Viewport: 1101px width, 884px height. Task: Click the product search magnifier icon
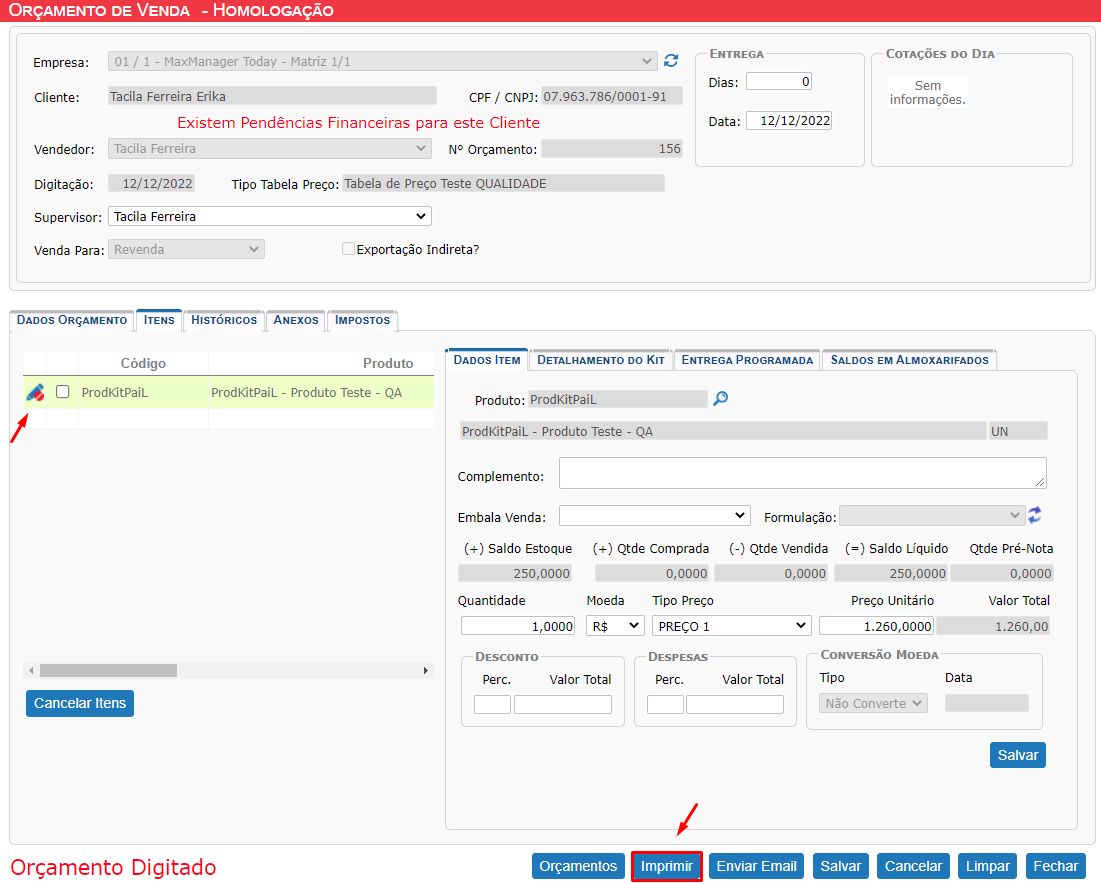point(720,399)
